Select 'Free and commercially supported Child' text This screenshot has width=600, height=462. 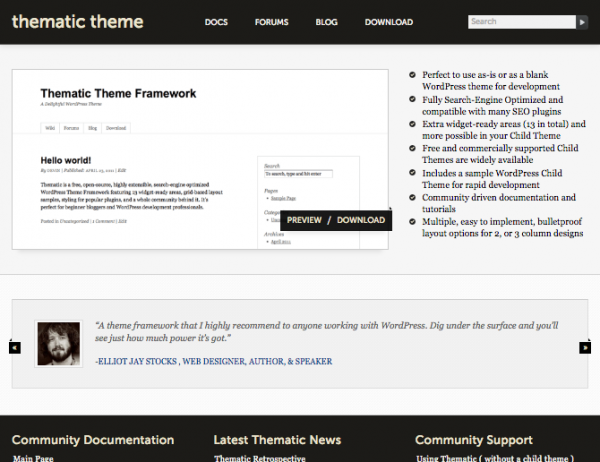(x=500, y=154)
